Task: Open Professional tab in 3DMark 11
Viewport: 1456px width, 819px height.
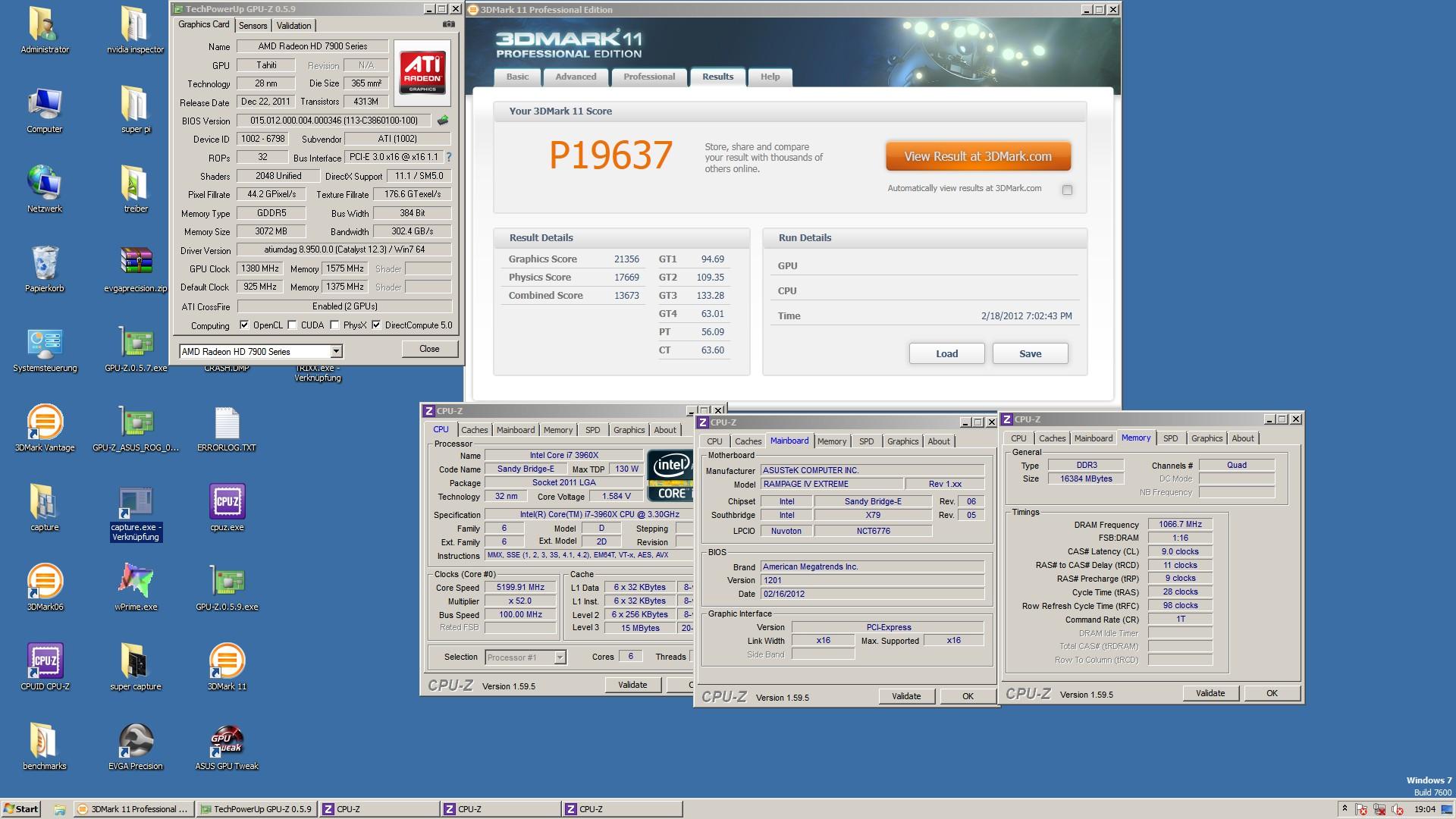Action: (x=649, y=77)
